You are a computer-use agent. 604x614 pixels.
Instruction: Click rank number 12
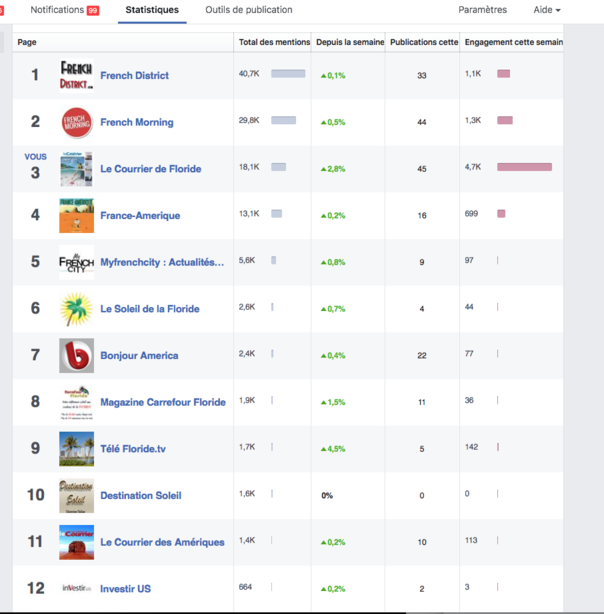pos(35,588)
